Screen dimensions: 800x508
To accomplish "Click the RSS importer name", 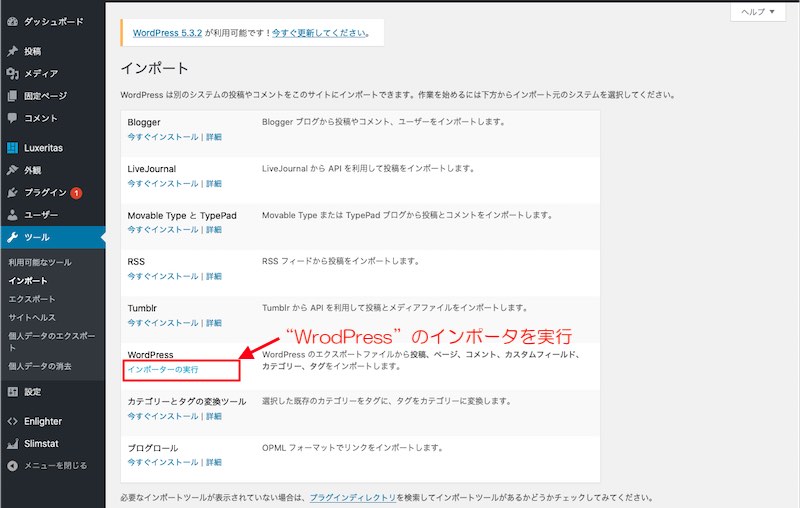I will [x=136, y=262].
